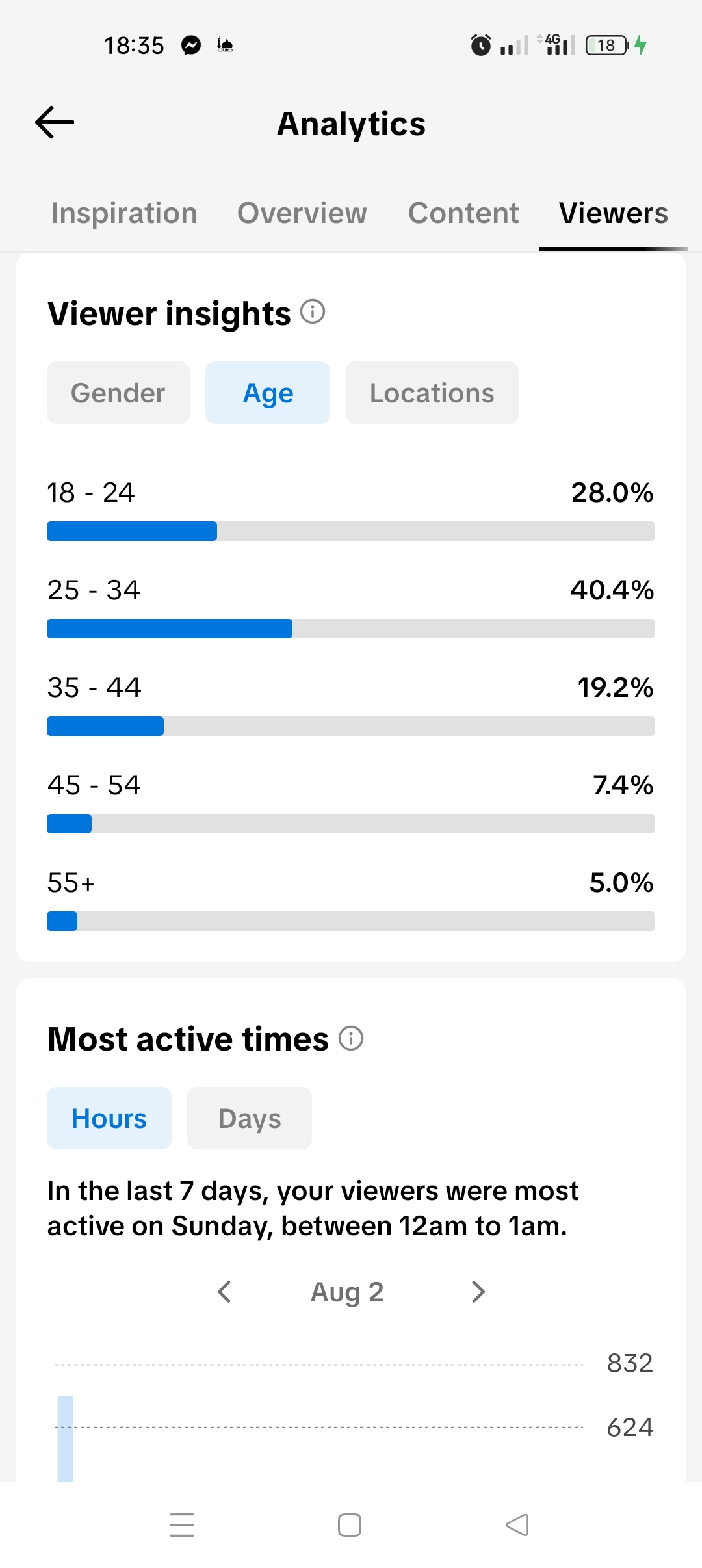The height and width of the screenshot is (1568, 702).
Task: Select the Hours view button
Action: point(109,1118)
